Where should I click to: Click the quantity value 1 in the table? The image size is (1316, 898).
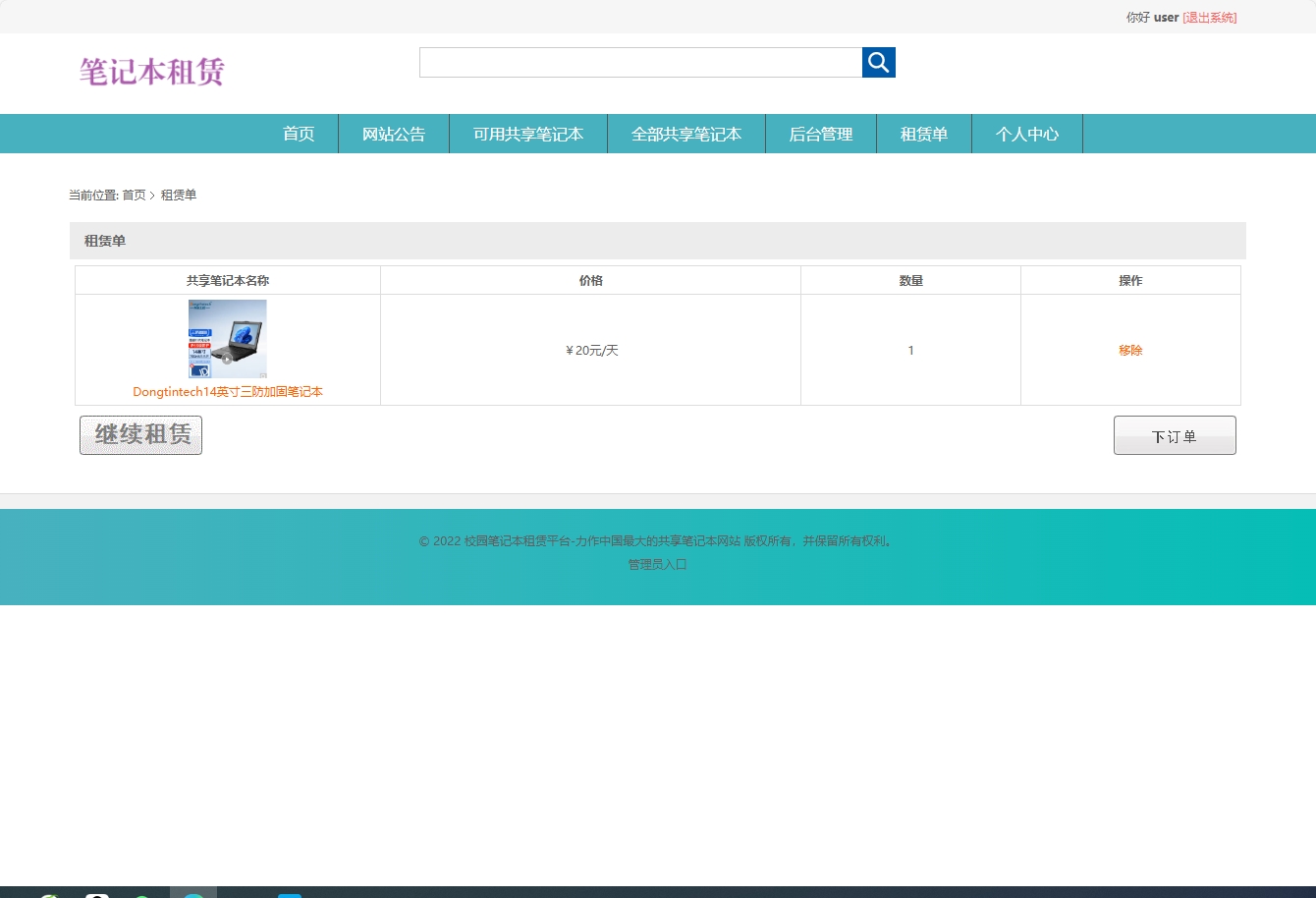(x=911, y=351)
